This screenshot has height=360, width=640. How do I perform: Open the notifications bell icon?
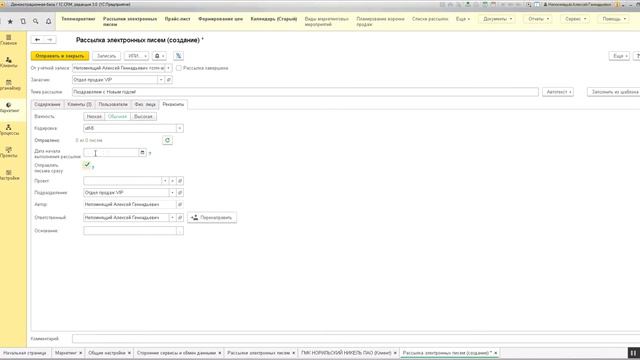tap(48, 21)
